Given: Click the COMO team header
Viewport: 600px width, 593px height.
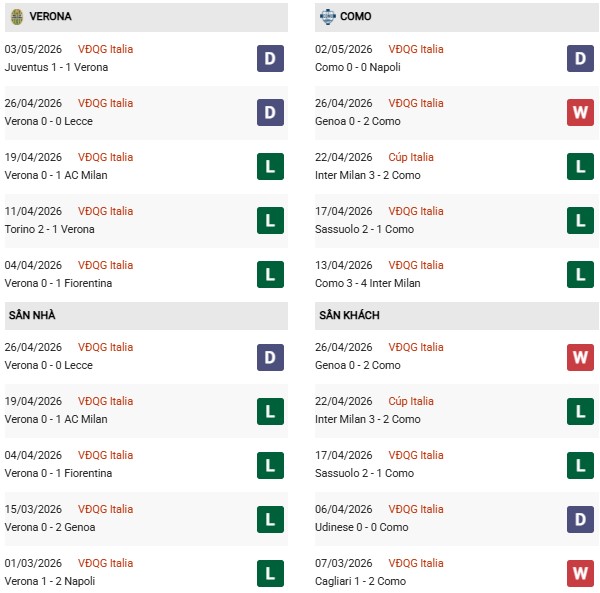Looking at the screenshot, I should click(x=457, y=17).
